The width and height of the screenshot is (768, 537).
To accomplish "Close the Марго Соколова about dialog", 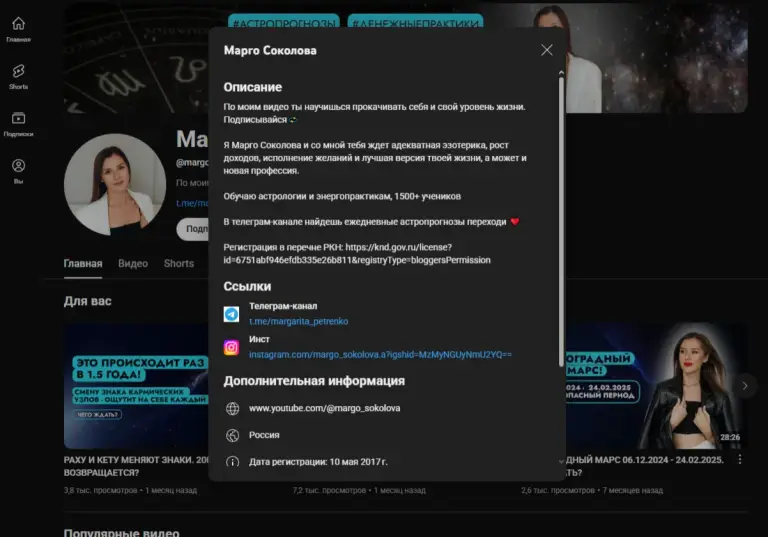I will pyautogui.click(x=547, y=50).
